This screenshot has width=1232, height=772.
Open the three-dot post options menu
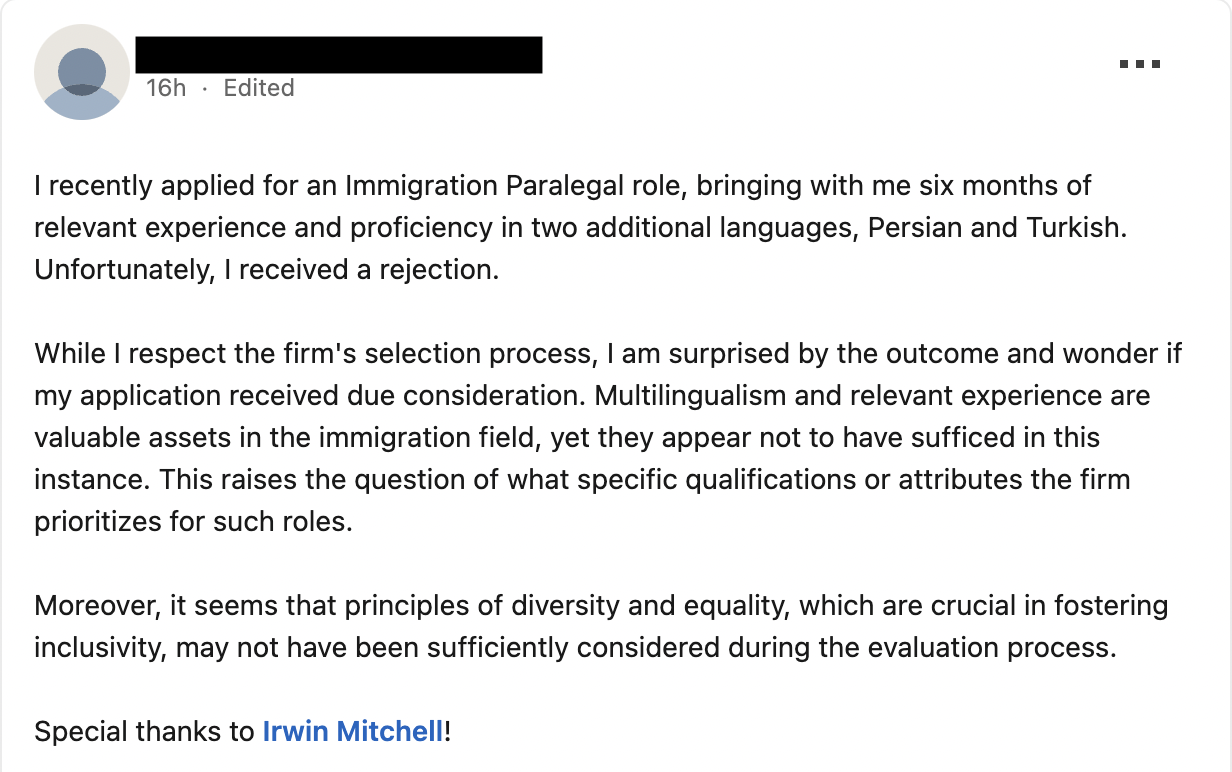(x=1140, y=64)
